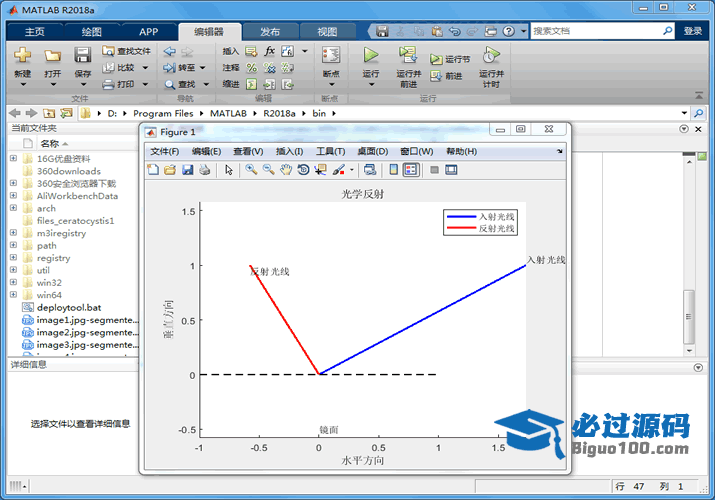
Task: Toggle the Data Cursor tool
Action: pyautogui.click(x=320, y=170)
